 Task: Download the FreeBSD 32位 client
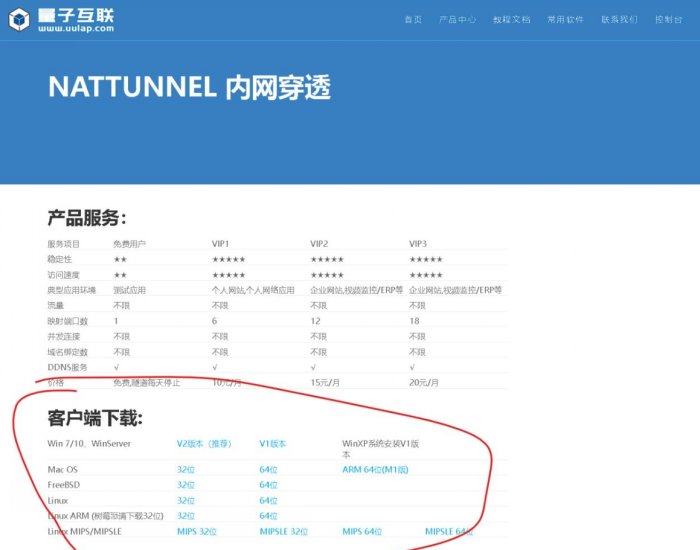[x=186, y=485]
